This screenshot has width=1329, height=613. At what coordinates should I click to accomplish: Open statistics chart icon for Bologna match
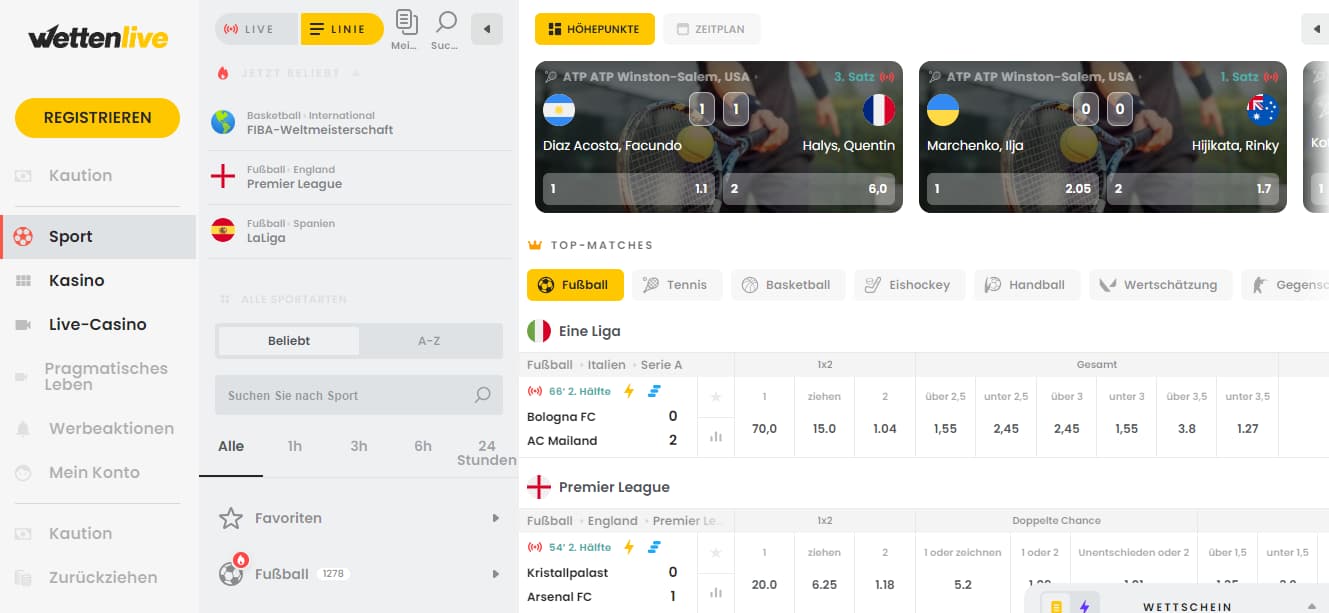[x=715, y=436]
